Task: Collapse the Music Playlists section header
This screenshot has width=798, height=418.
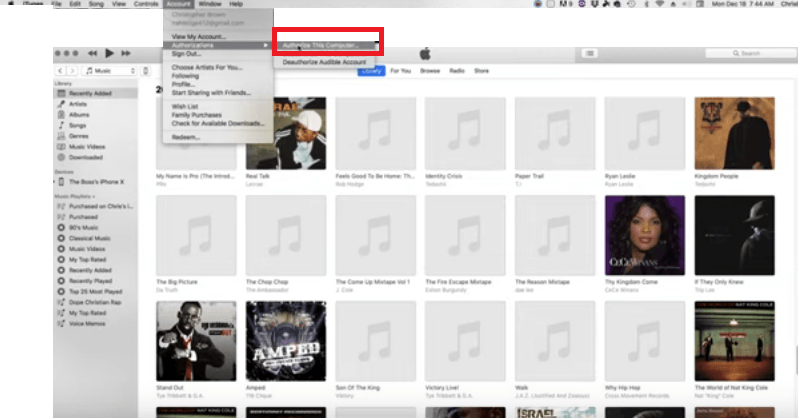Action: pos(75,197)
